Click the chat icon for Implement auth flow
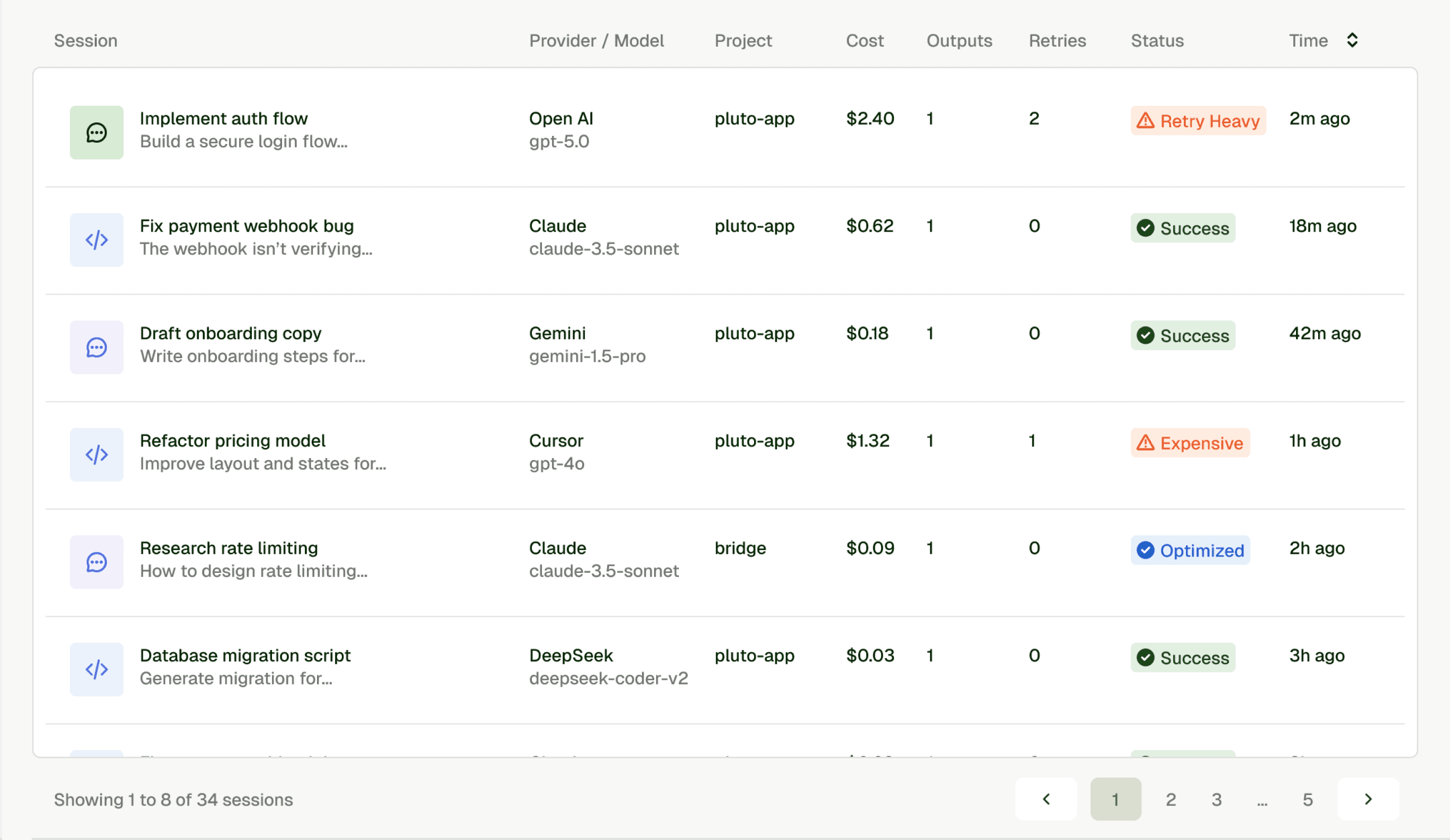 click(96, 132)
